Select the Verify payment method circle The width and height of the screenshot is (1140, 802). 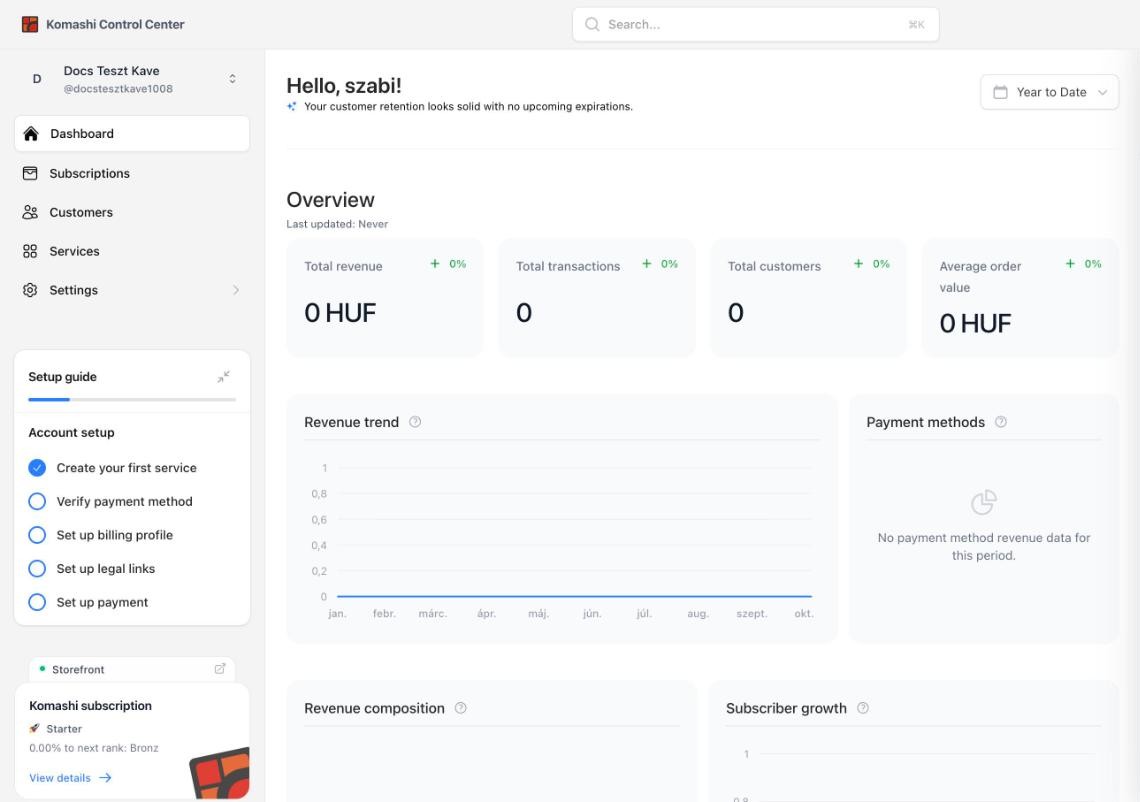tap(37, 501)
